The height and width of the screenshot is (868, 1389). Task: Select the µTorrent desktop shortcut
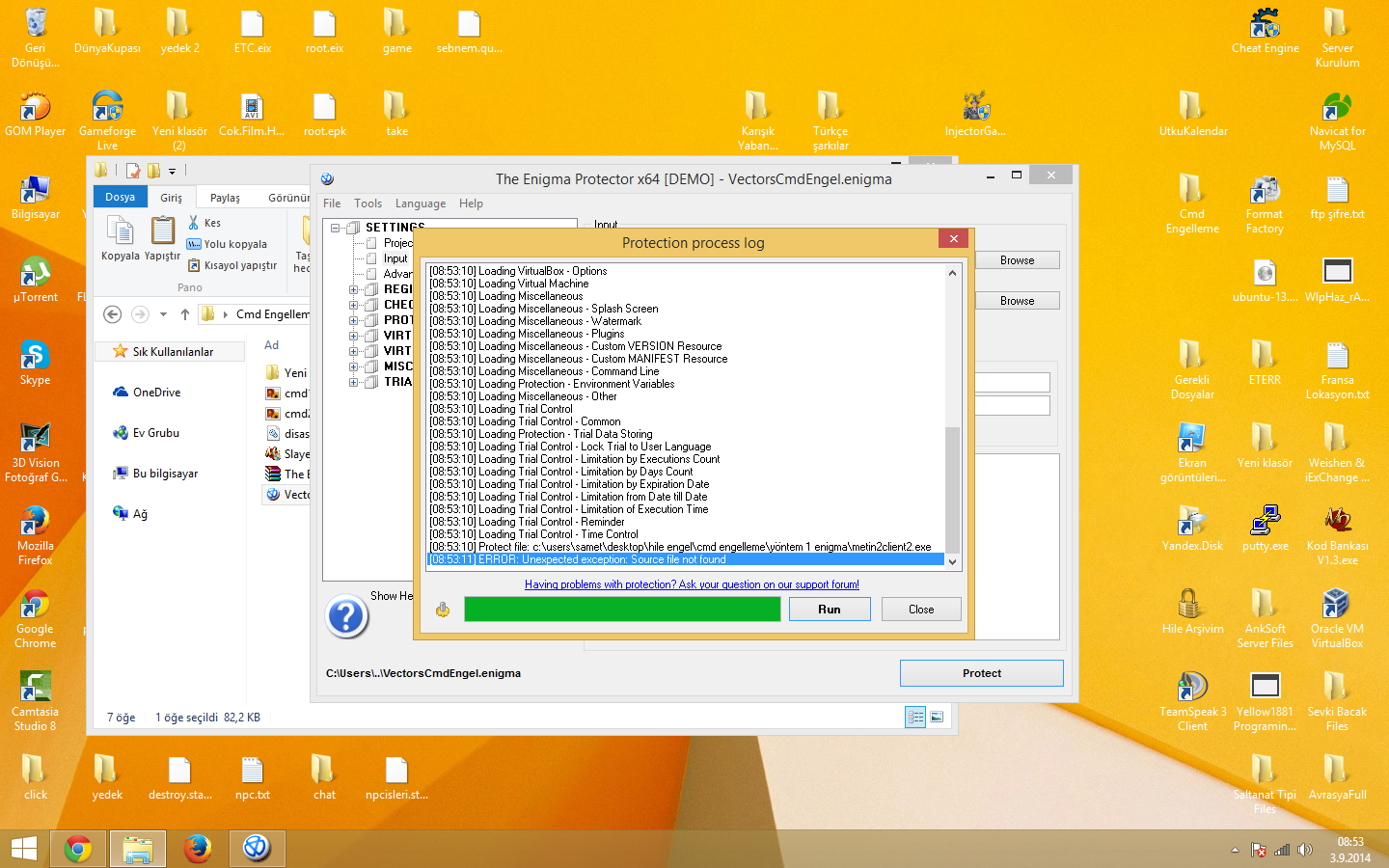[x=36, y=281]
